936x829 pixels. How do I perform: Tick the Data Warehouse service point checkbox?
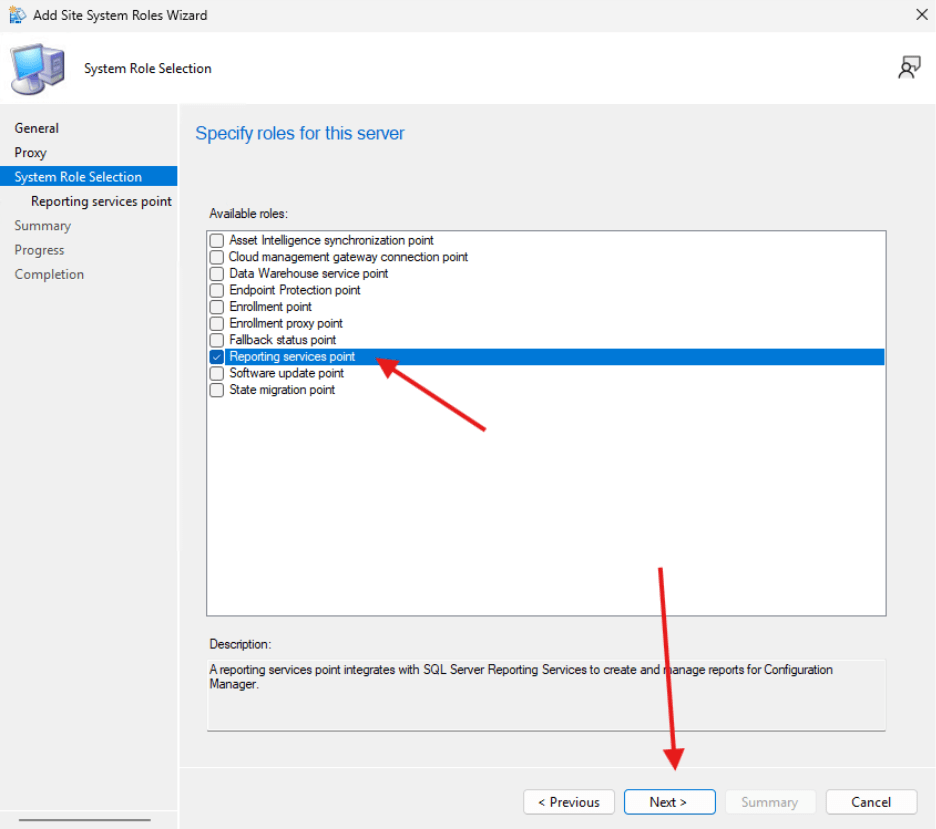217,274
